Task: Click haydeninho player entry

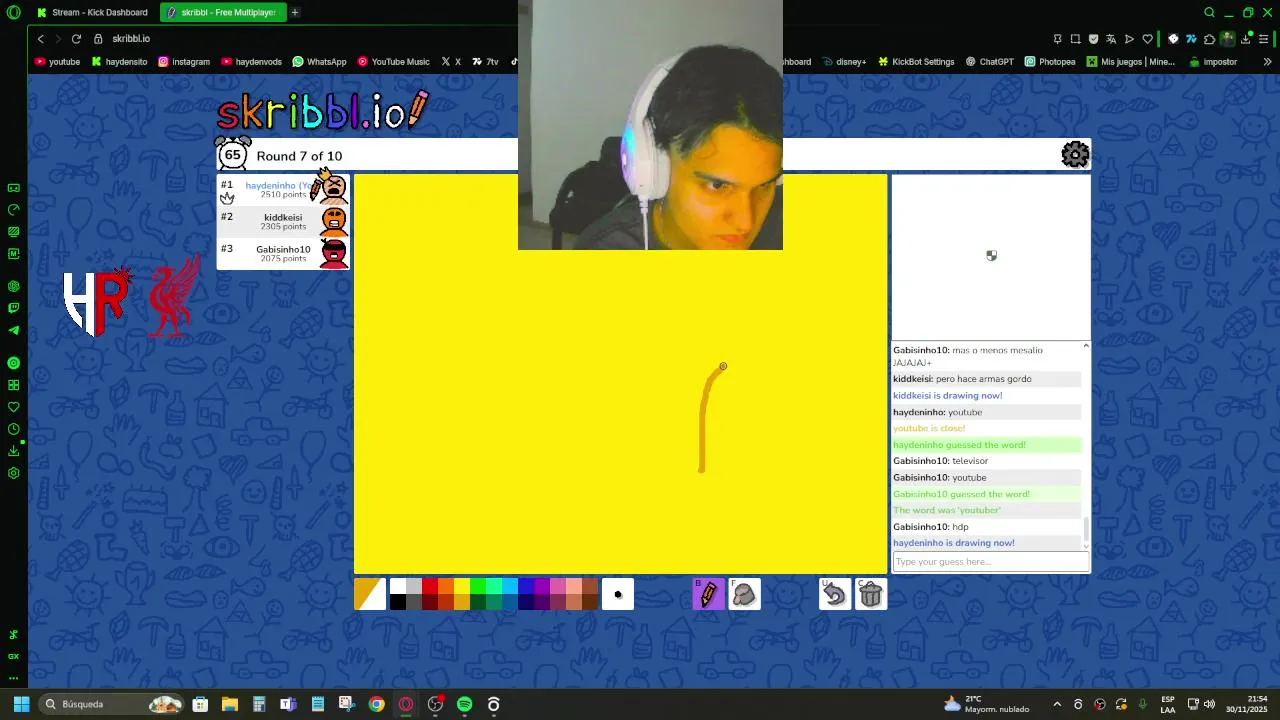Action: point(283,189)
